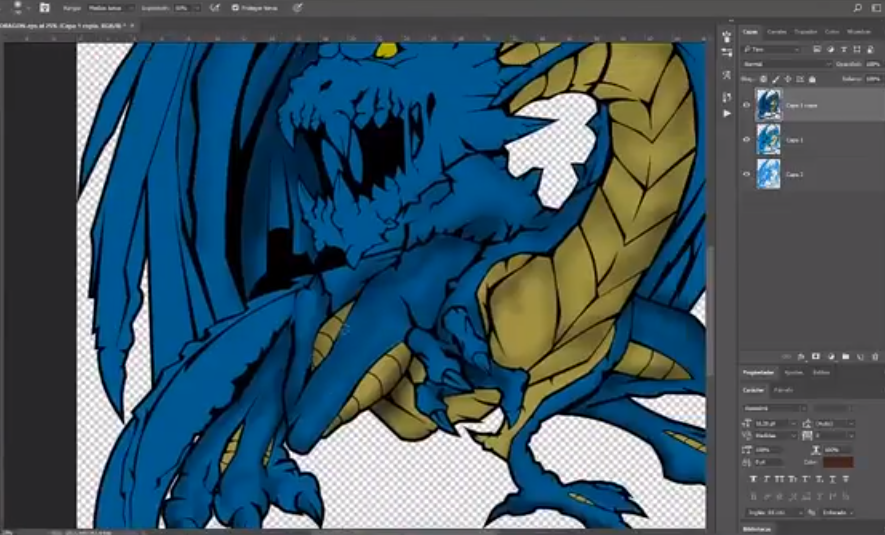The image size is (885, 535).
Task: Lock all padlock icon
Action: (x=812, y=79)
